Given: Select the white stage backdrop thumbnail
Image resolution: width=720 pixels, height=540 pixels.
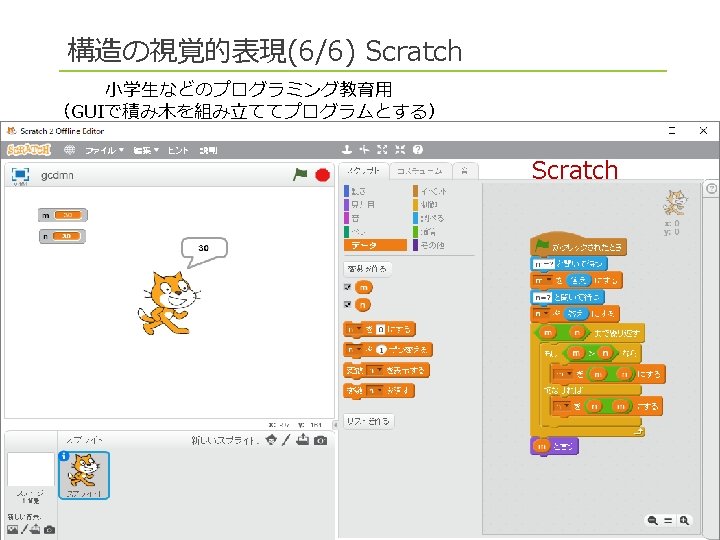Looking at the screenshot, I should (x=31, y=469).
